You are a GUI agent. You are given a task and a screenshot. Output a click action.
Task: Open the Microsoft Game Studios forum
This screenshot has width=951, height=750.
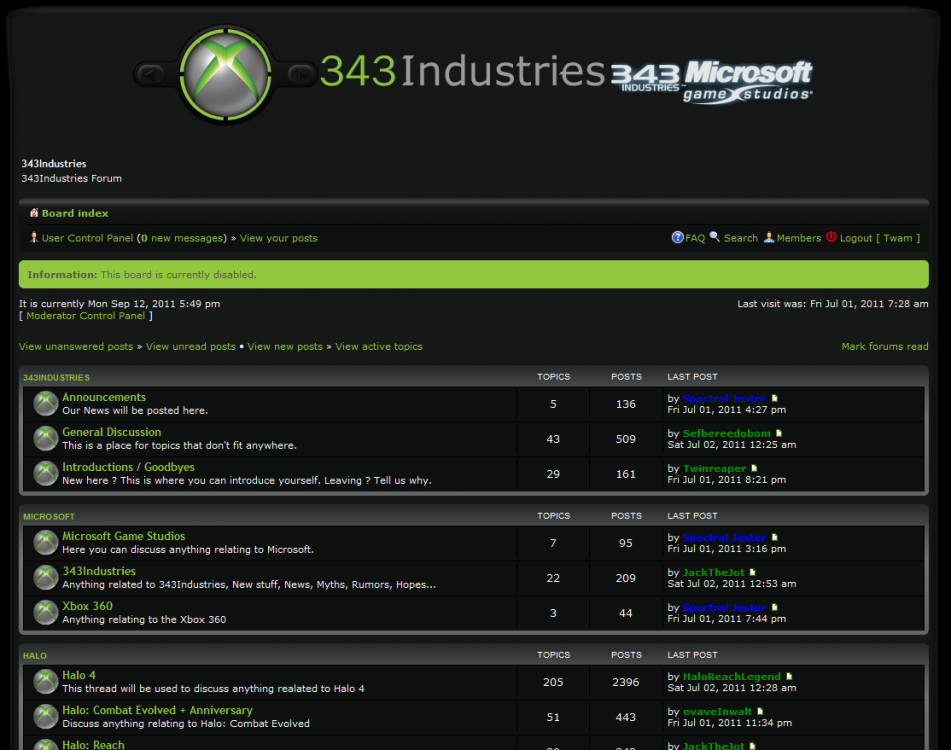123,536
